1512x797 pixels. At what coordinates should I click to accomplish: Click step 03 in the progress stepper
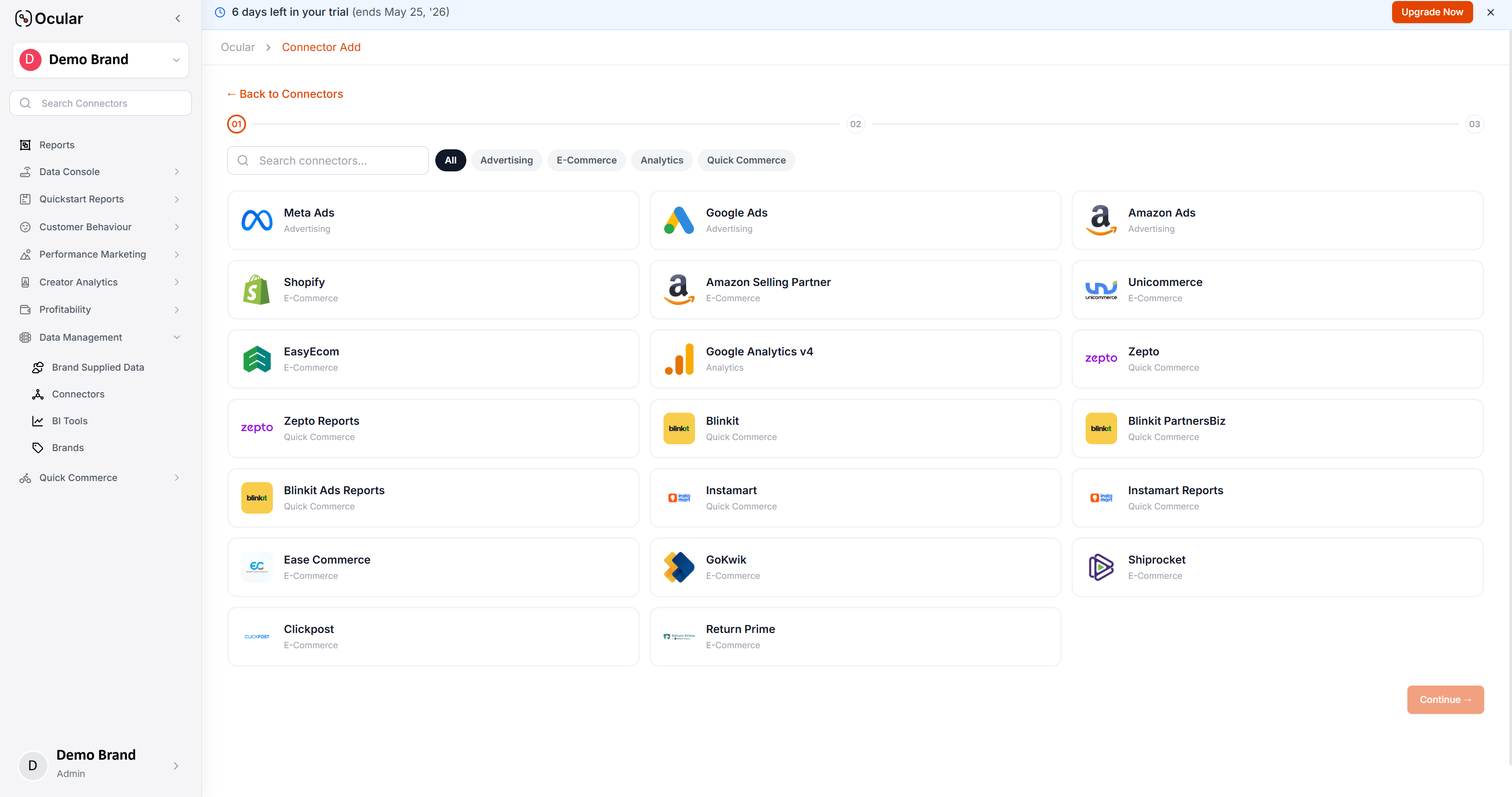[1475, 124]
